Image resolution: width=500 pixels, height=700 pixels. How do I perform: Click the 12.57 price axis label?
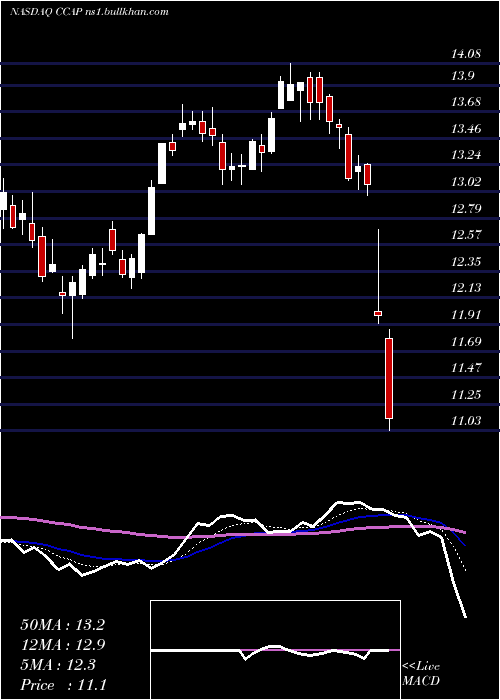(x=467, y=234)
